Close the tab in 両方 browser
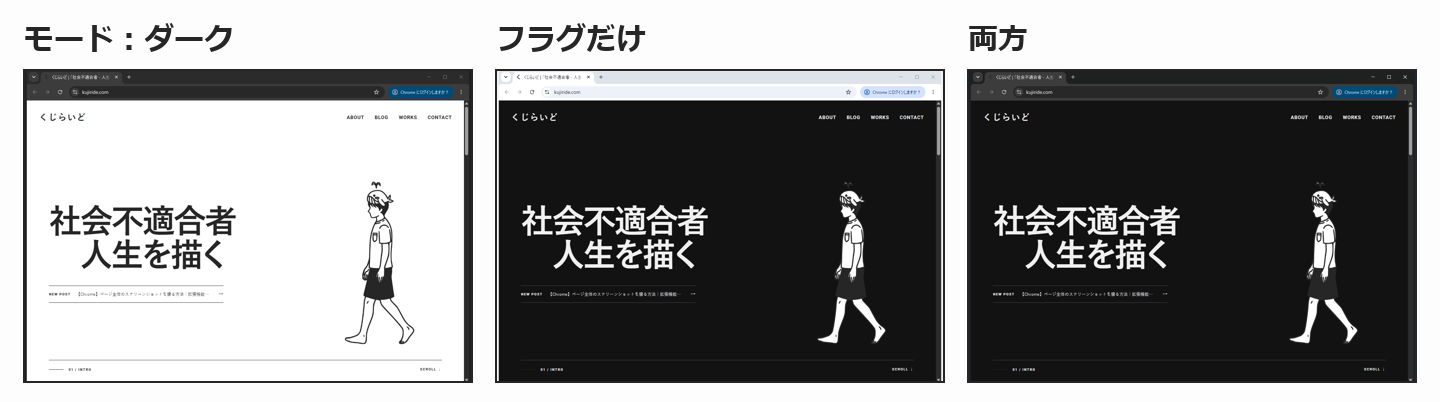1440x402 pixels. (x=1060, y=77)
